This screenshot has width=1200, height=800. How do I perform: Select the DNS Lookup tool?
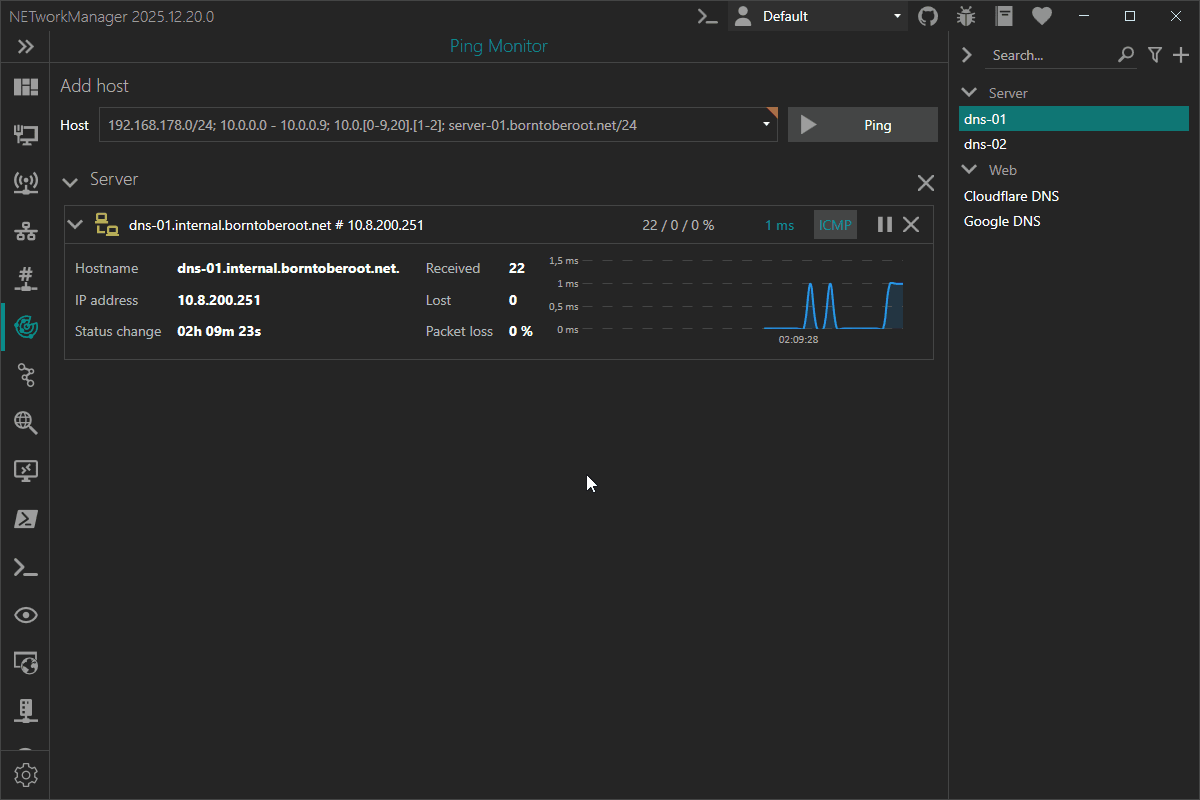(x=26, y=423)
